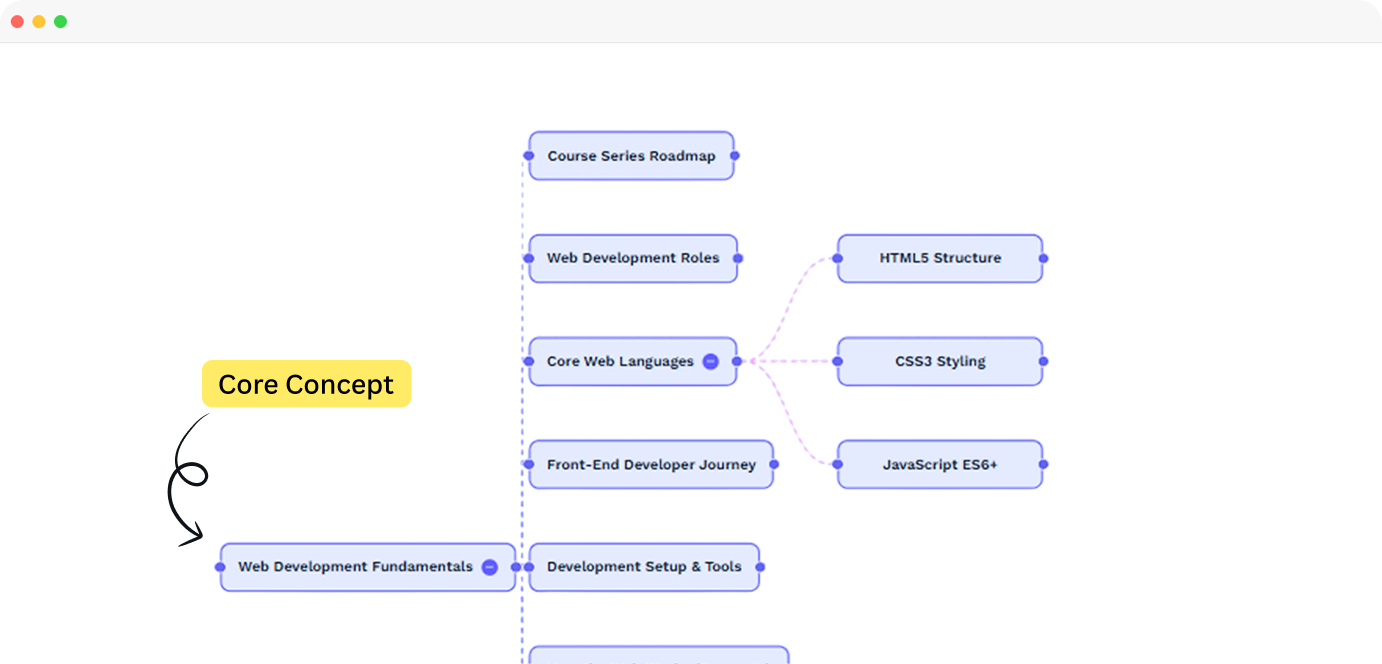Click right connector dot of JavaScript ES6+

[x=1043, y=464]
